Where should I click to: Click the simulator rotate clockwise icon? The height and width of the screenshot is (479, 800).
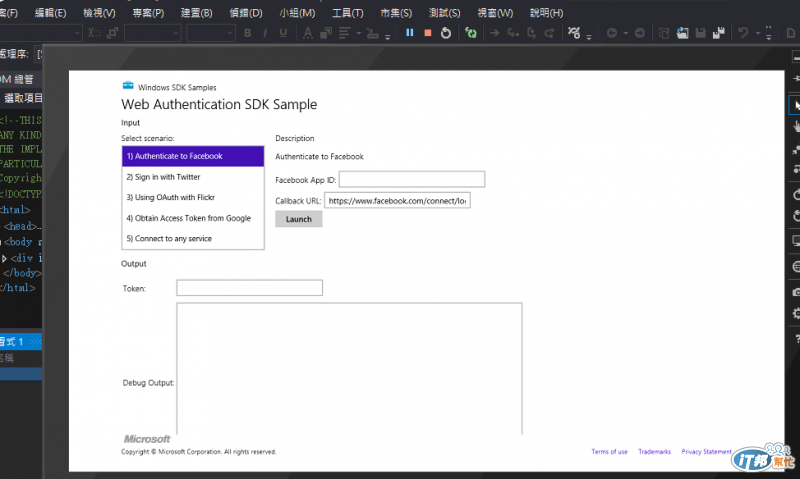point(796,194)
